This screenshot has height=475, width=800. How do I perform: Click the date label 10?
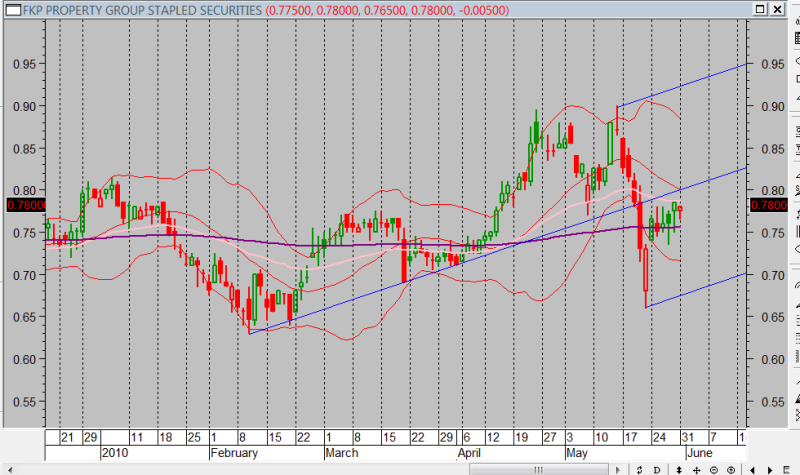(602, 437)
